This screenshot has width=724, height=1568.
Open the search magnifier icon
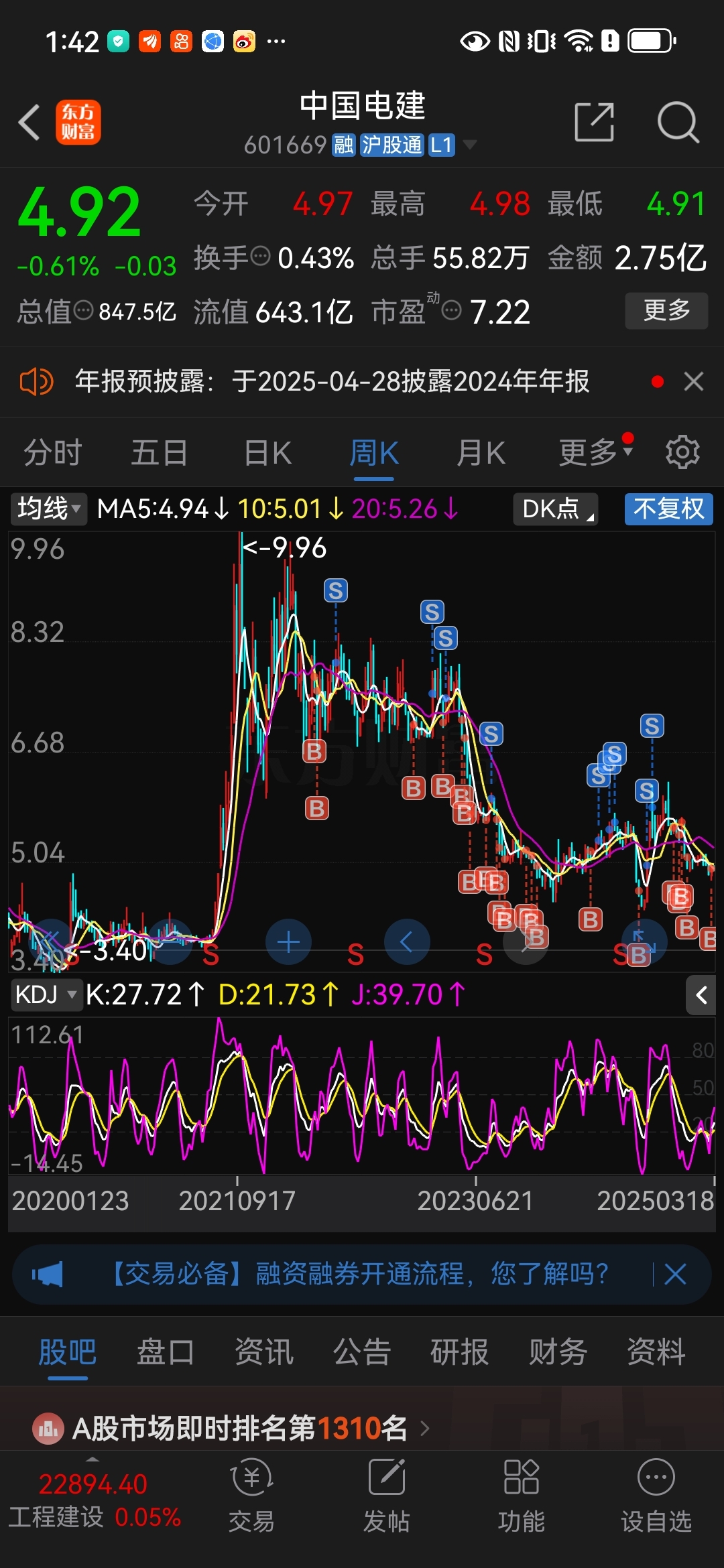[678, 122]
